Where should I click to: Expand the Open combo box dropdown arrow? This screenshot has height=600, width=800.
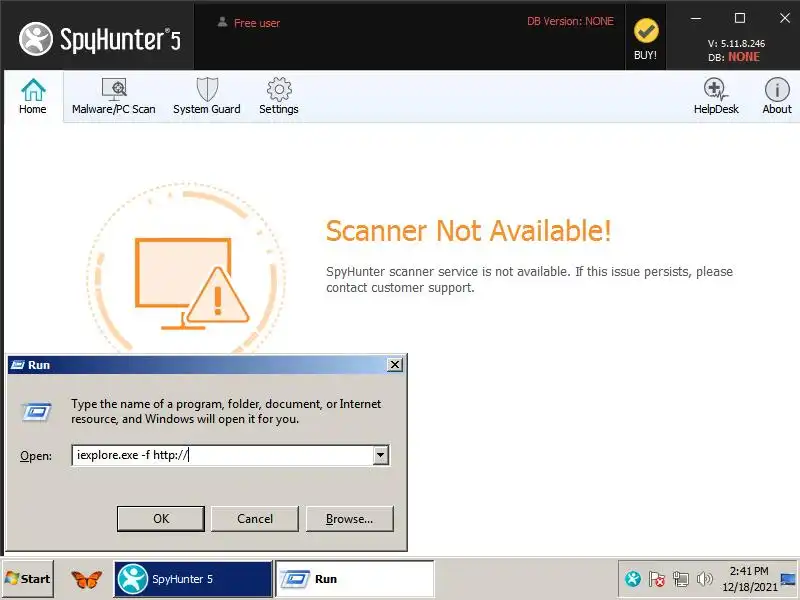(381, 455)
